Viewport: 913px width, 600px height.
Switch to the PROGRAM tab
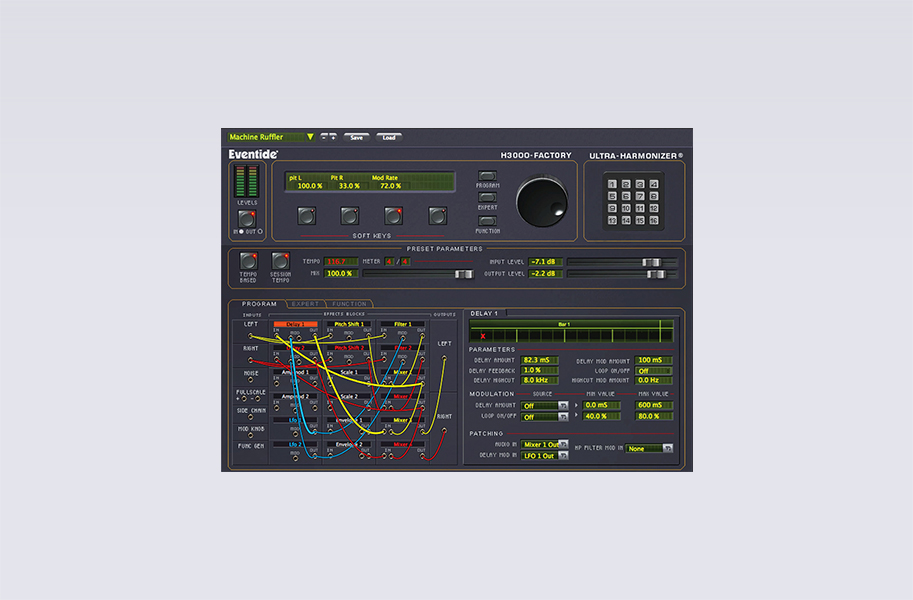pos(259,303)
